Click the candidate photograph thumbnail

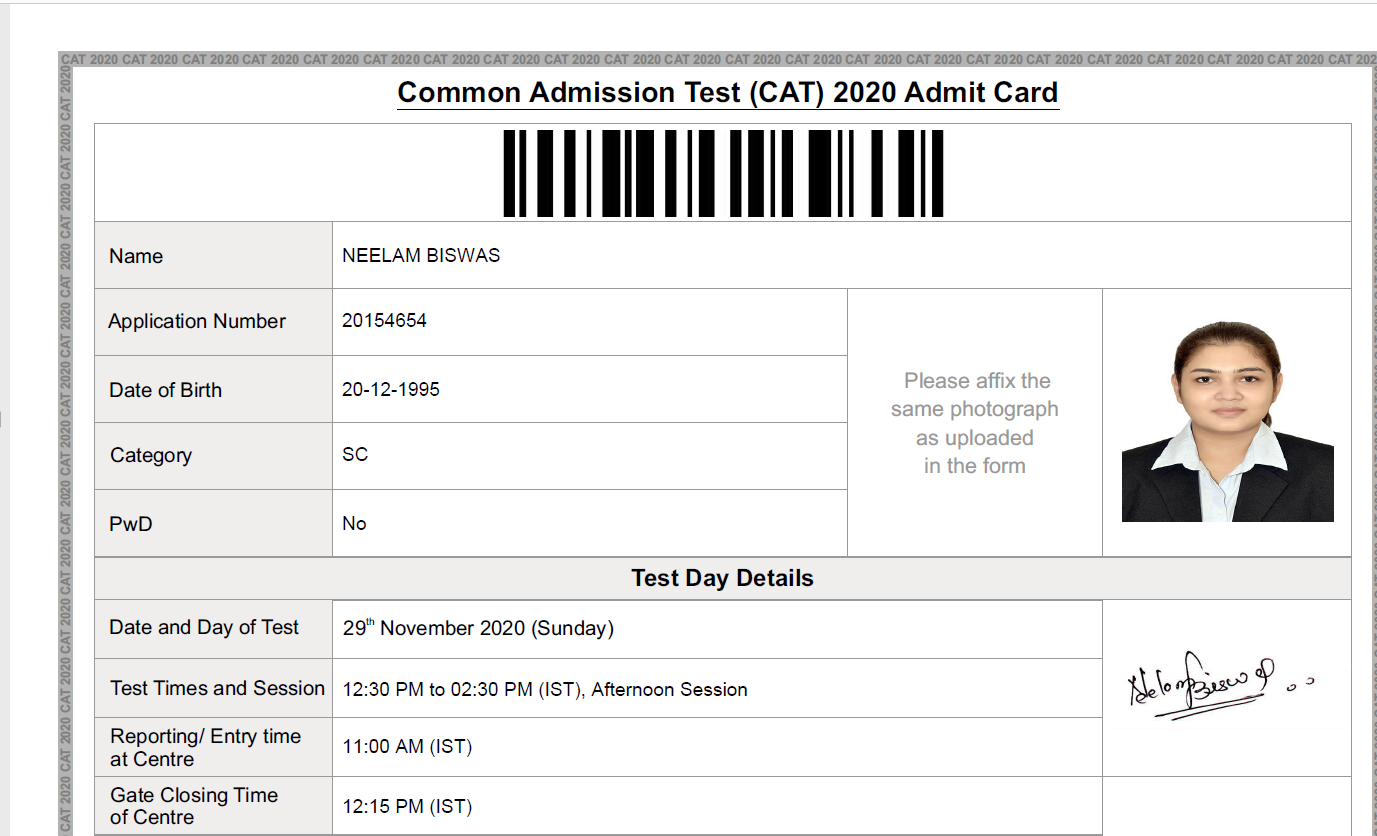pyautogui.click(x=1228, y=422)
